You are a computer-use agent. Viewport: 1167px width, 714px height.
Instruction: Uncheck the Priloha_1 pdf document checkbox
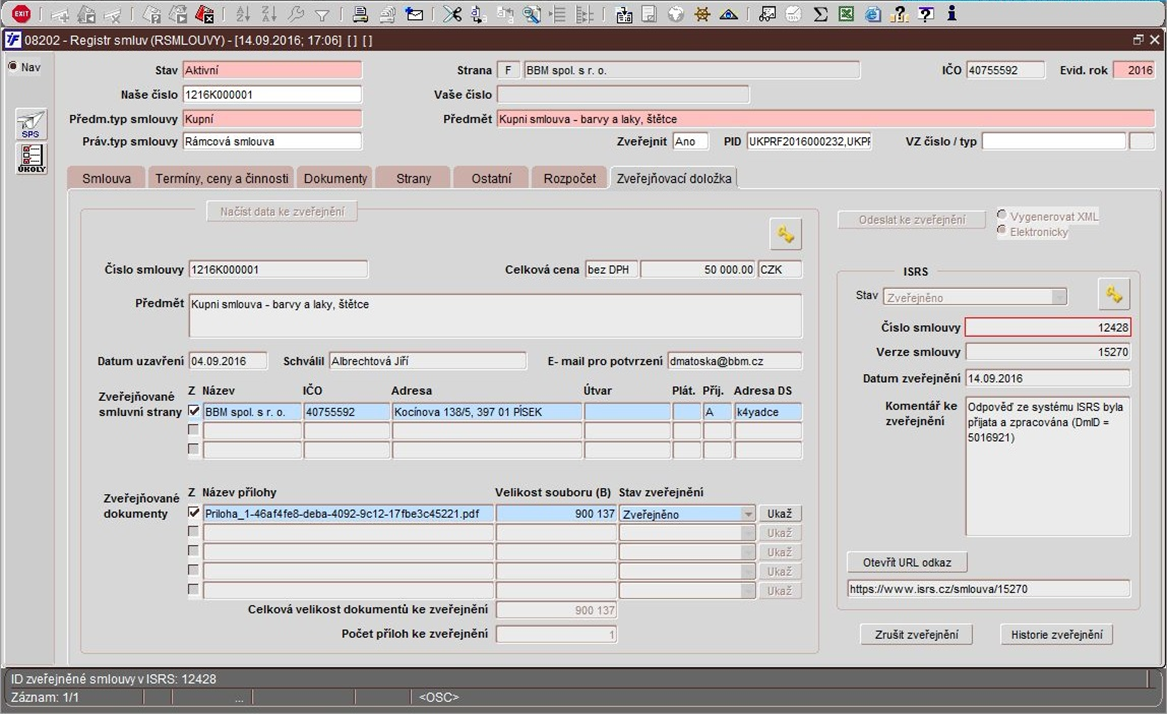pyautogui.click(x=194, y=513)
